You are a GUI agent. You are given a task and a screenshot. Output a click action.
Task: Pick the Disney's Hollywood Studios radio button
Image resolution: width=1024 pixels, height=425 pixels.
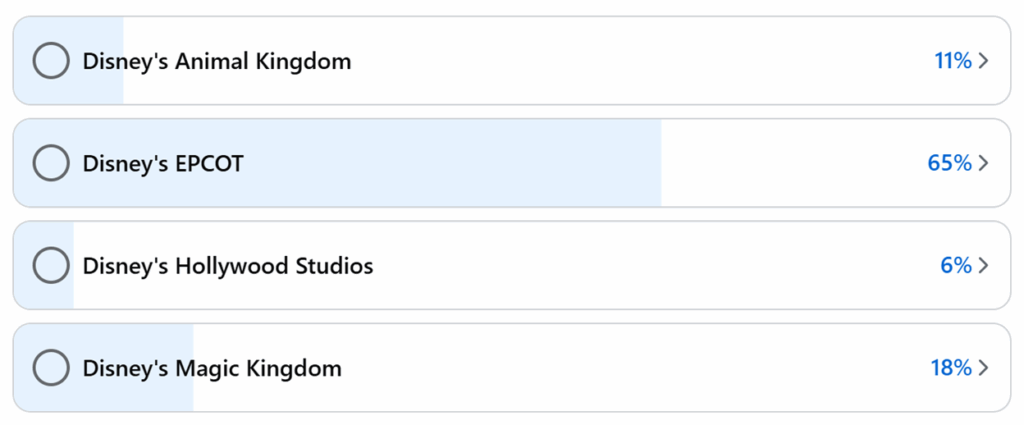50,265
